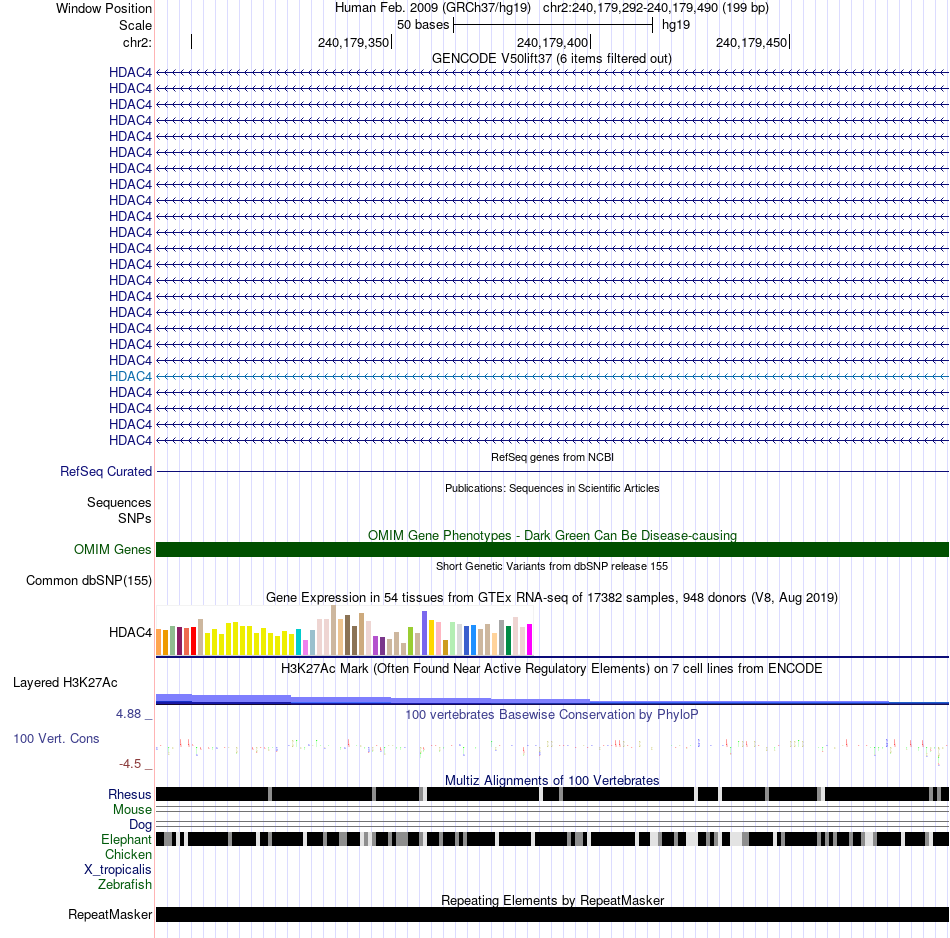Viewport: 950px width, 938px height.
Task: Select the Chicken species label
Action: tap(128, 854)
